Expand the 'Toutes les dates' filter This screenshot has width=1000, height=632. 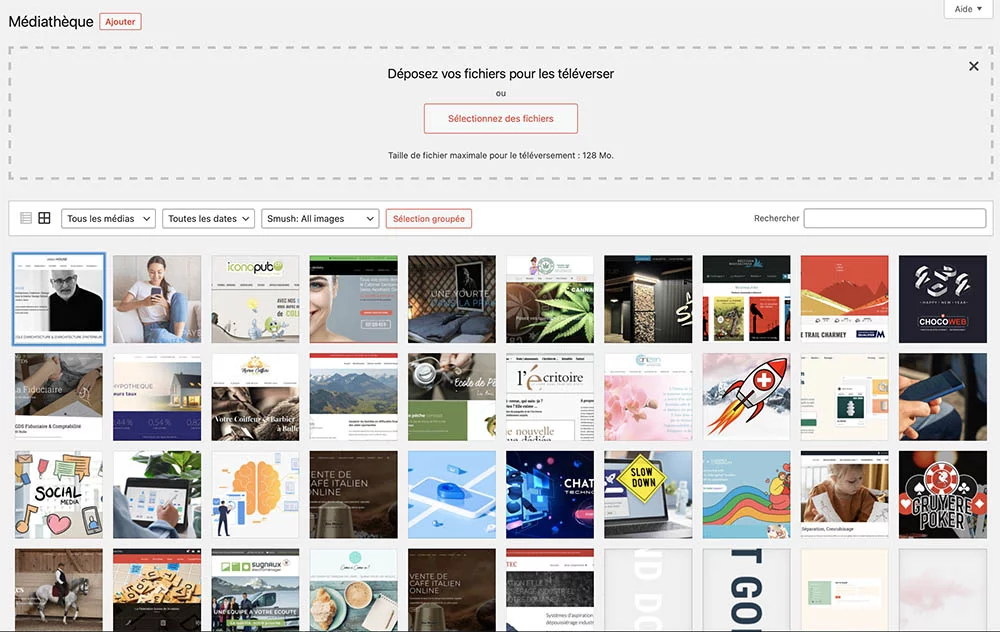[x=208, y=219]
